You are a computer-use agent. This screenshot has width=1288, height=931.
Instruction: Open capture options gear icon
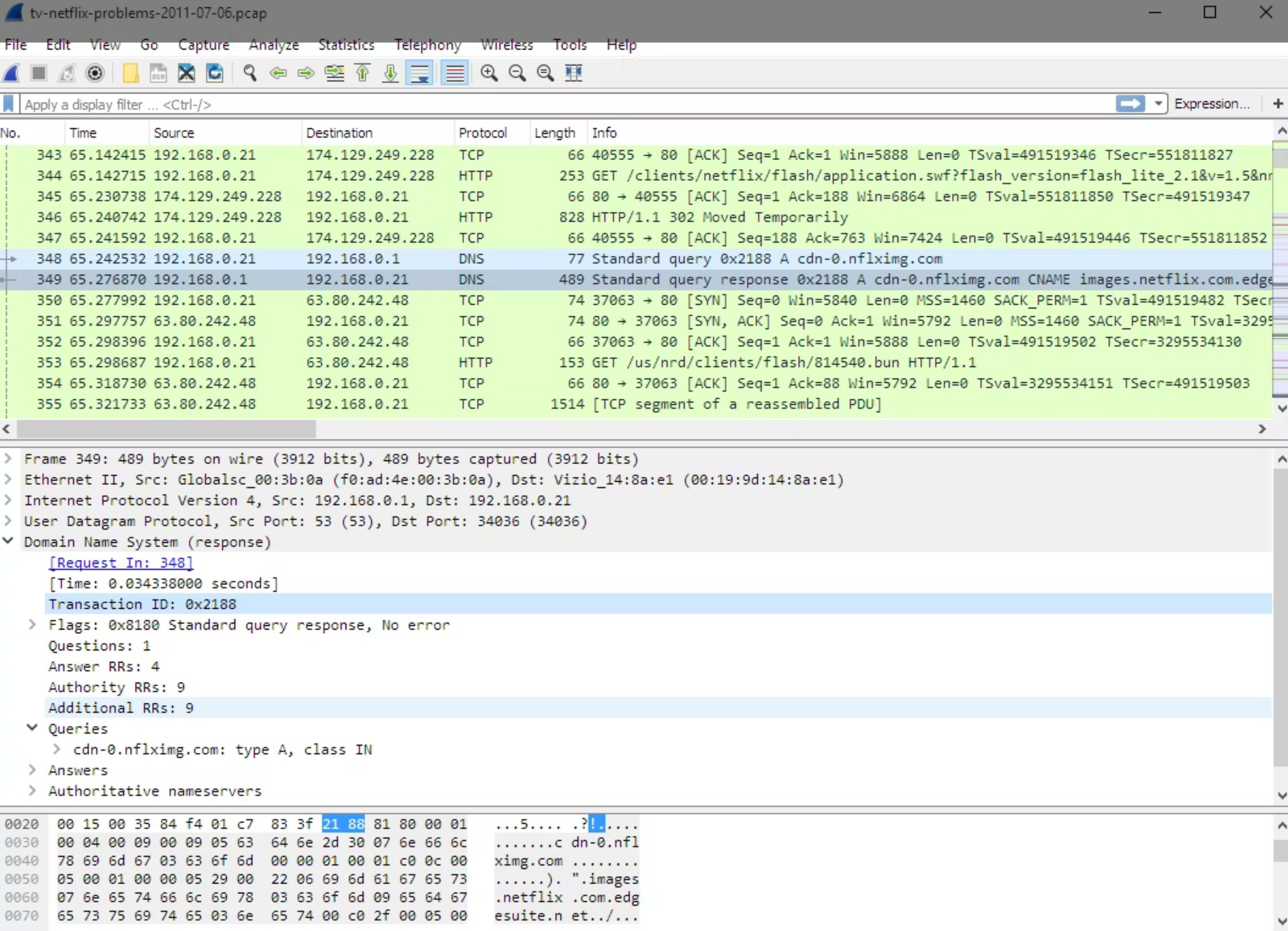point(95,73)
